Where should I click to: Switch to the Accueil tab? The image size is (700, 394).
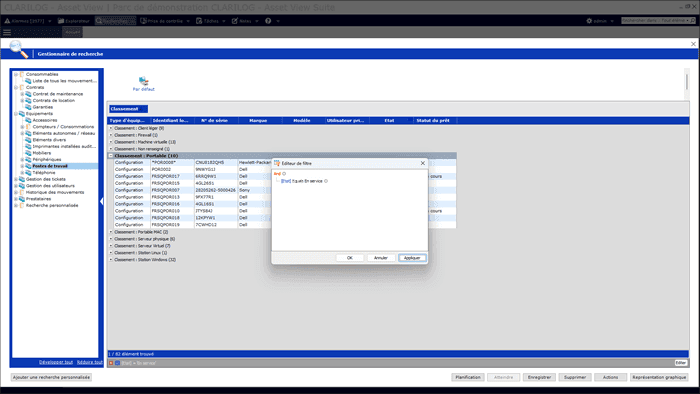pos(72,32)
